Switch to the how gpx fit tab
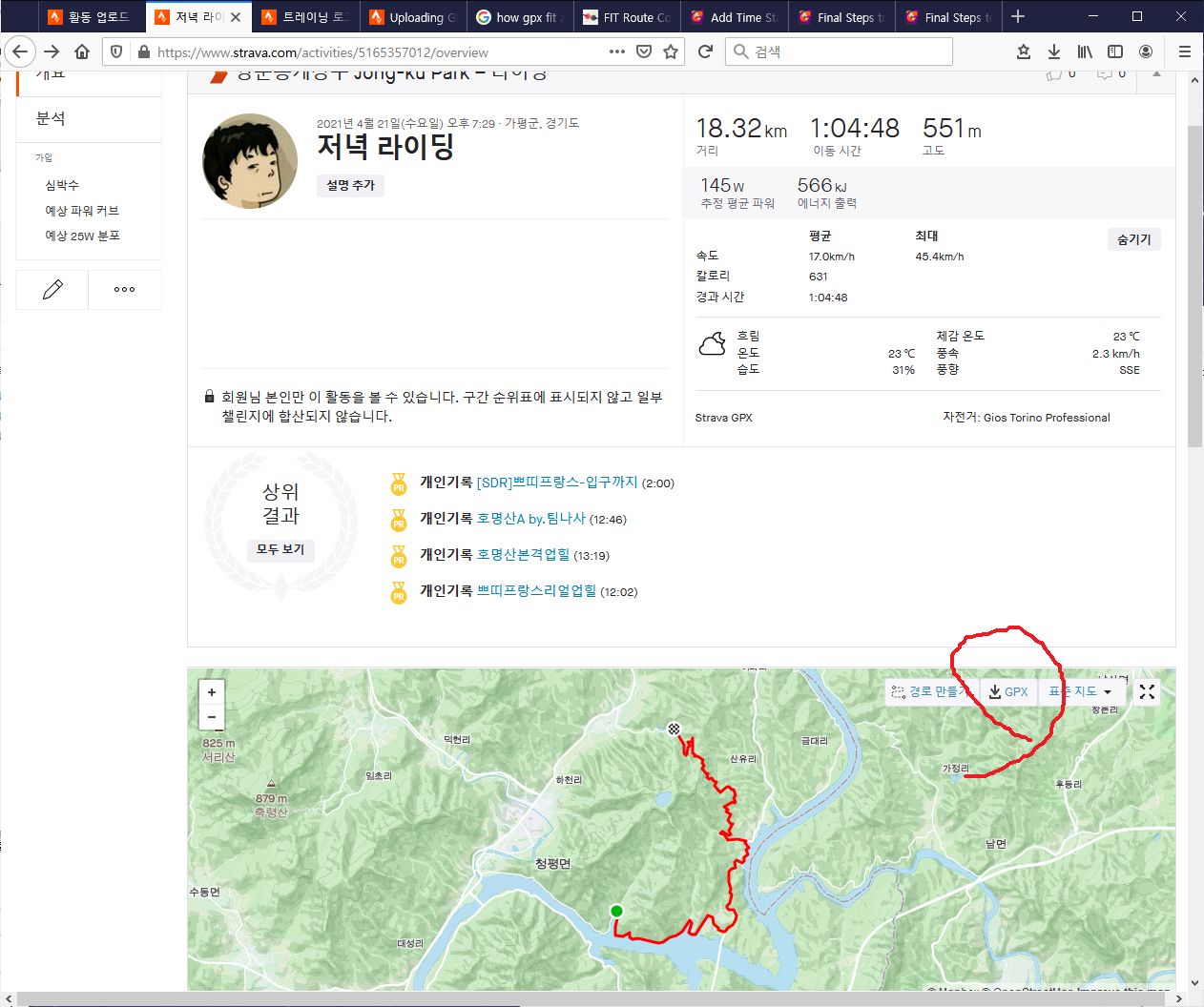Screen dimensions: 1204x1007 [x=520, y=17]
